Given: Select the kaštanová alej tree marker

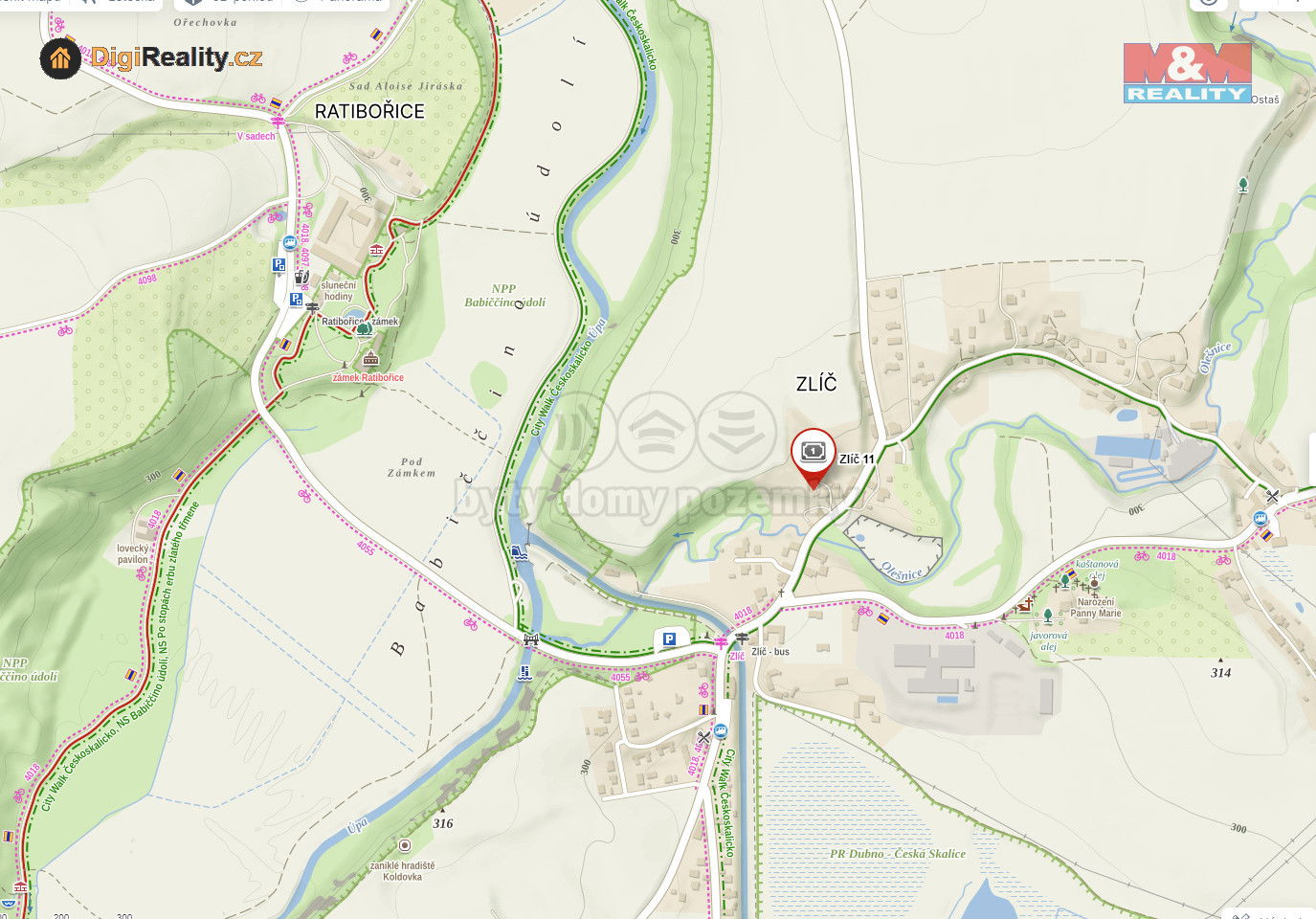Looking at the screenshot, I should pos(1064,581).
